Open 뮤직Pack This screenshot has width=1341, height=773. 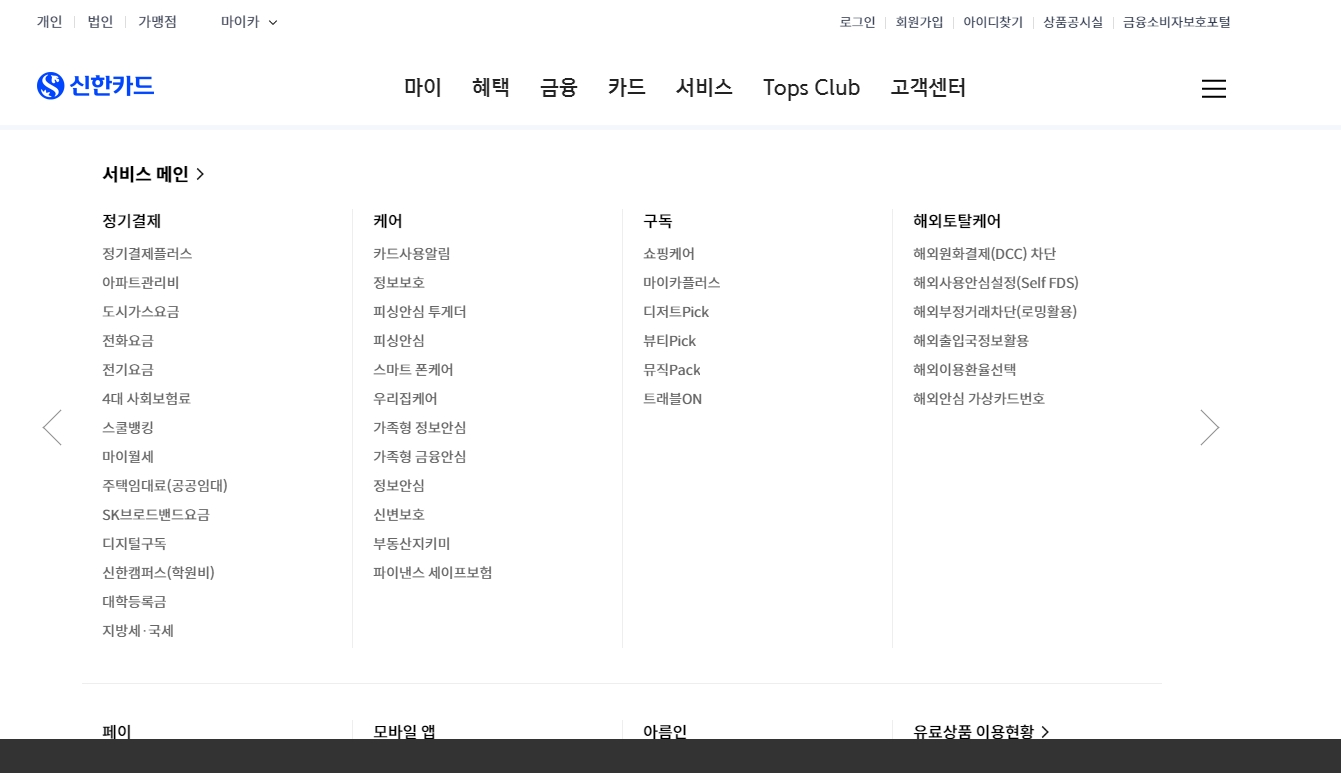tap(672, 370)
